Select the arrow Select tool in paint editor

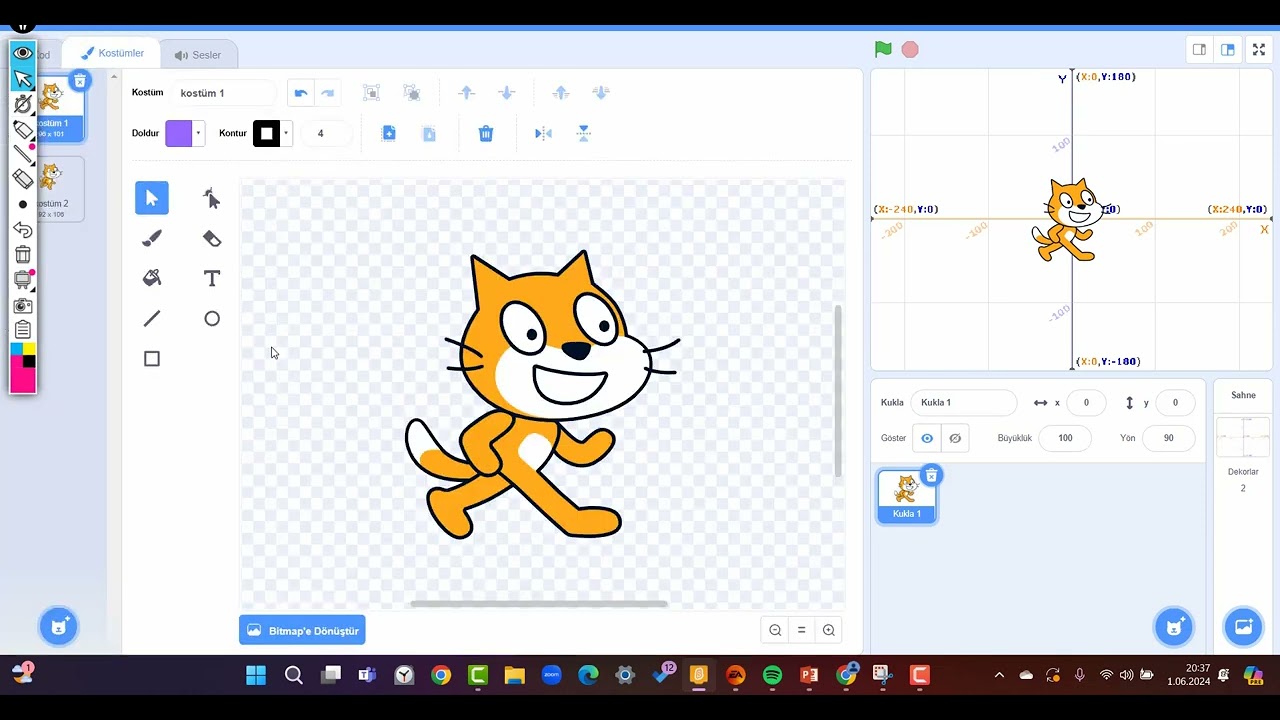tap(152, 198)
